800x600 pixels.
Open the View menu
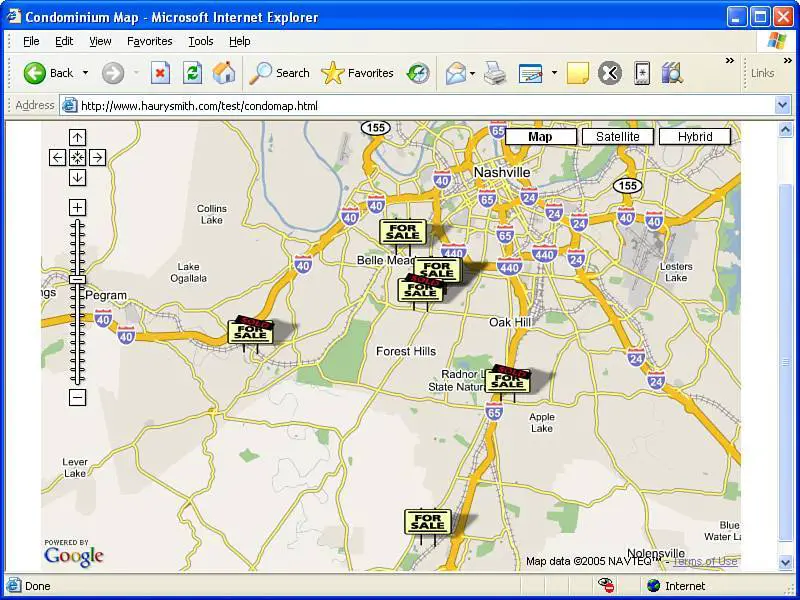click(100, 41)
